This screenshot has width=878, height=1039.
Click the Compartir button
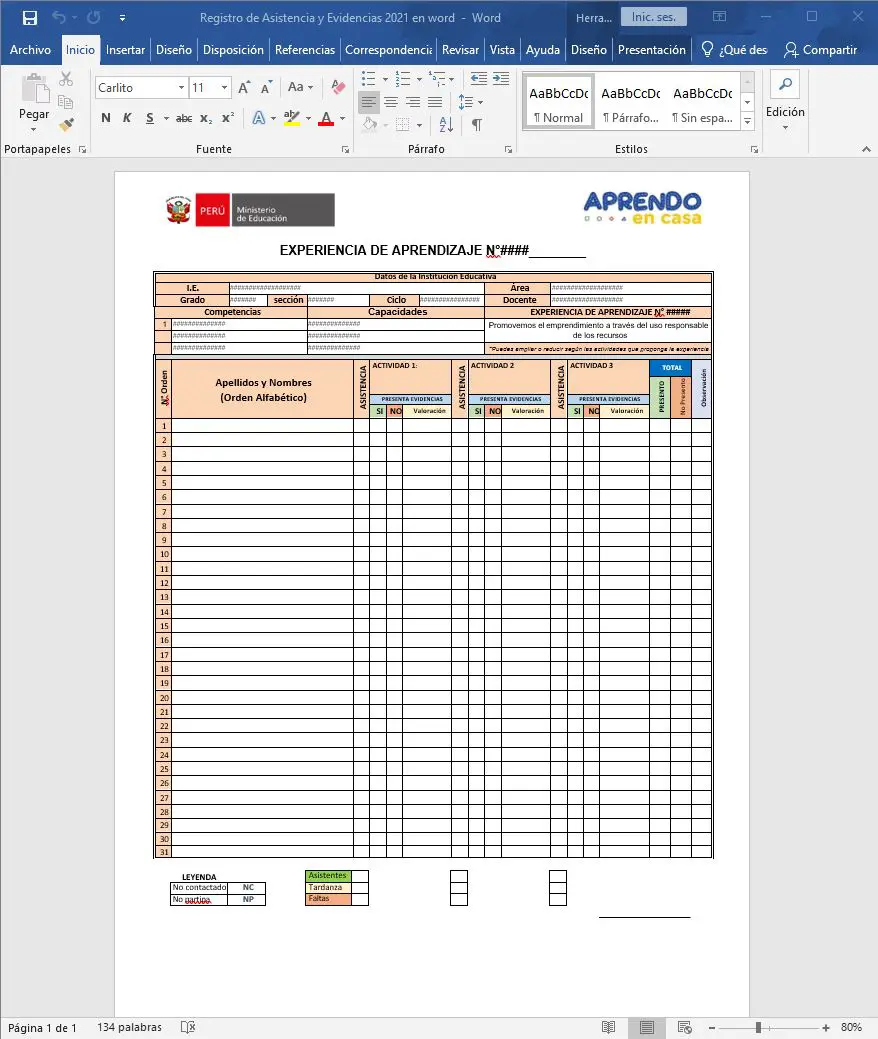point(820,50)
